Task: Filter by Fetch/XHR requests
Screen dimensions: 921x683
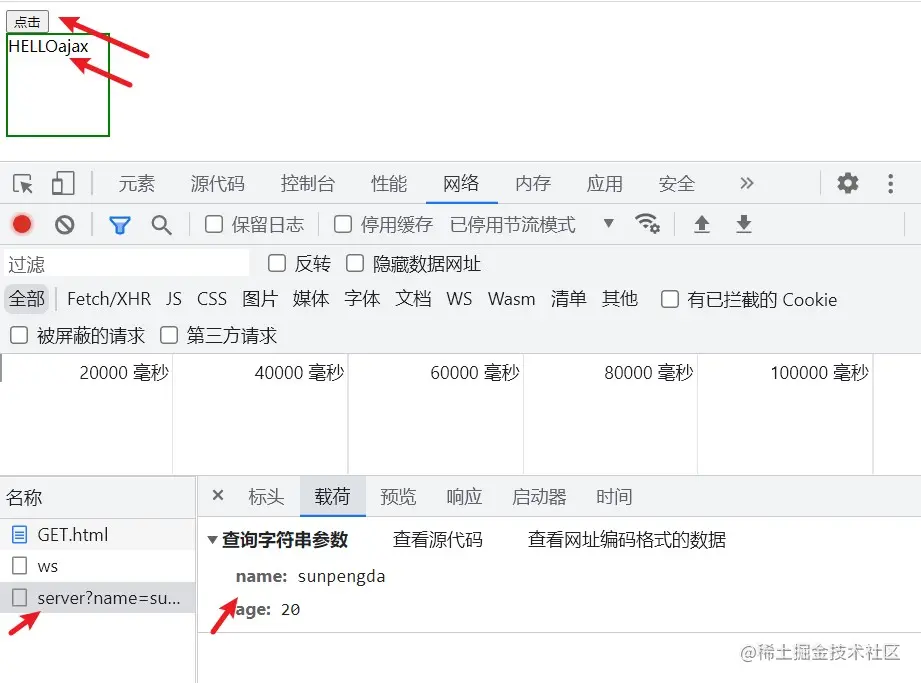Action: tap(109, 299)
